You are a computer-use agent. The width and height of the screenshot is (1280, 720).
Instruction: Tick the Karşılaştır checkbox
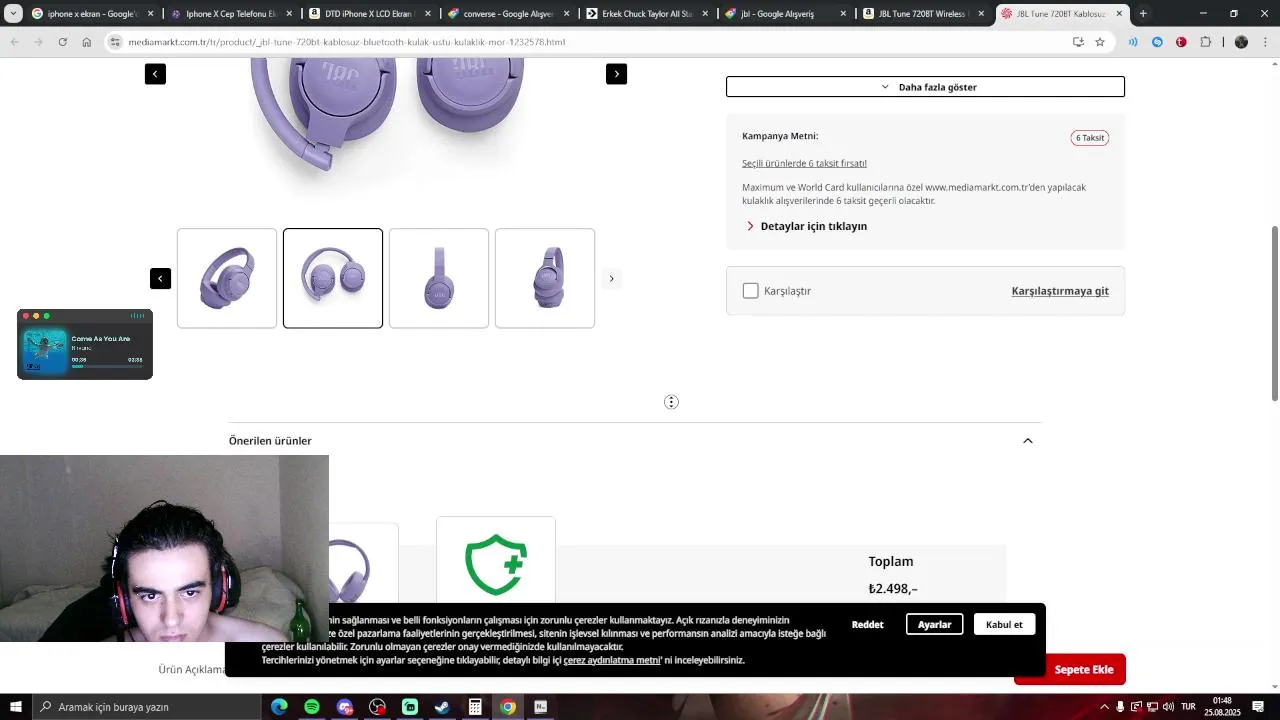[751, 291]
